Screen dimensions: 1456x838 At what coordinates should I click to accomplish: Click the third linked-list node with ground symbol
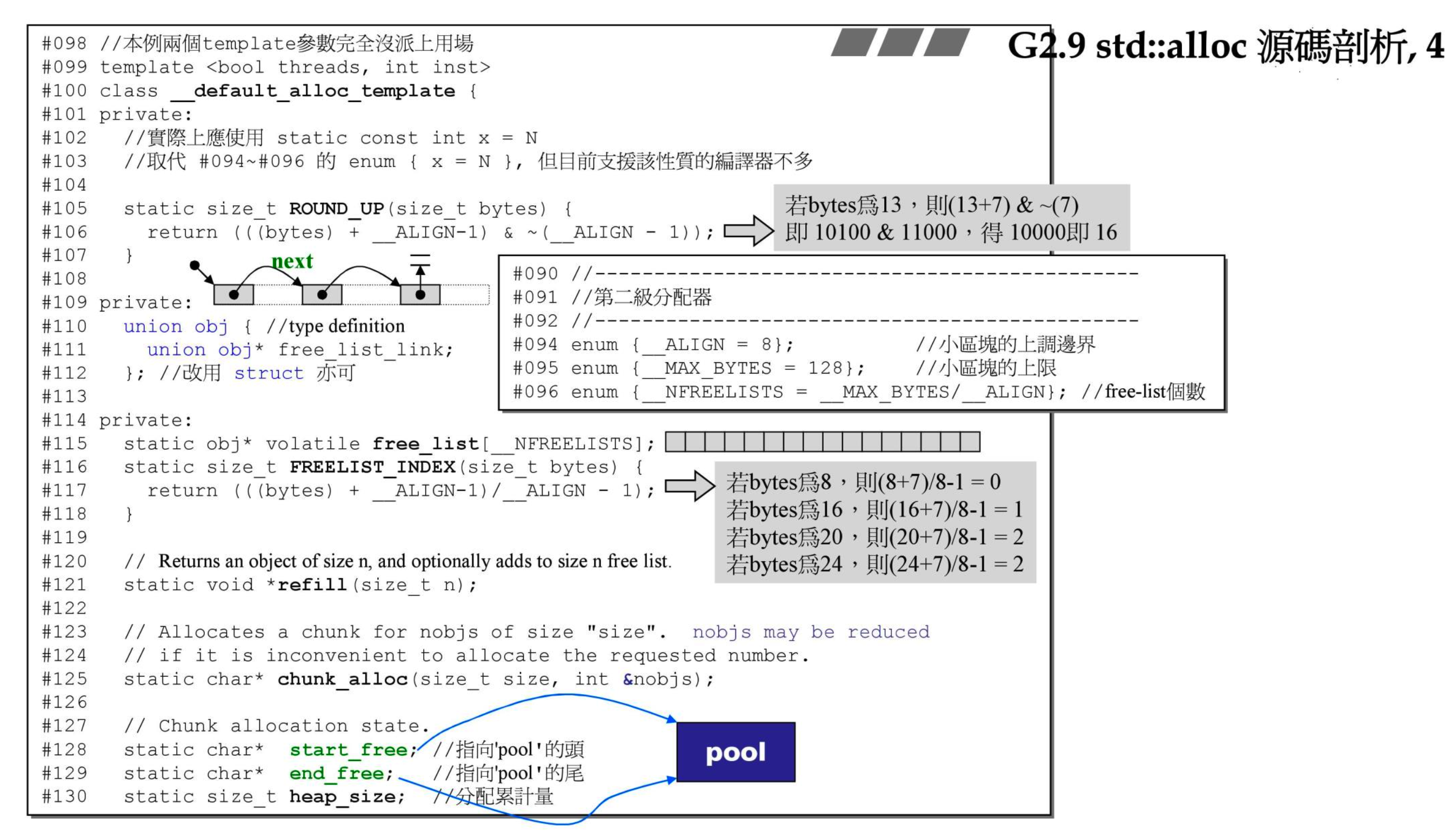click(420, 294)
